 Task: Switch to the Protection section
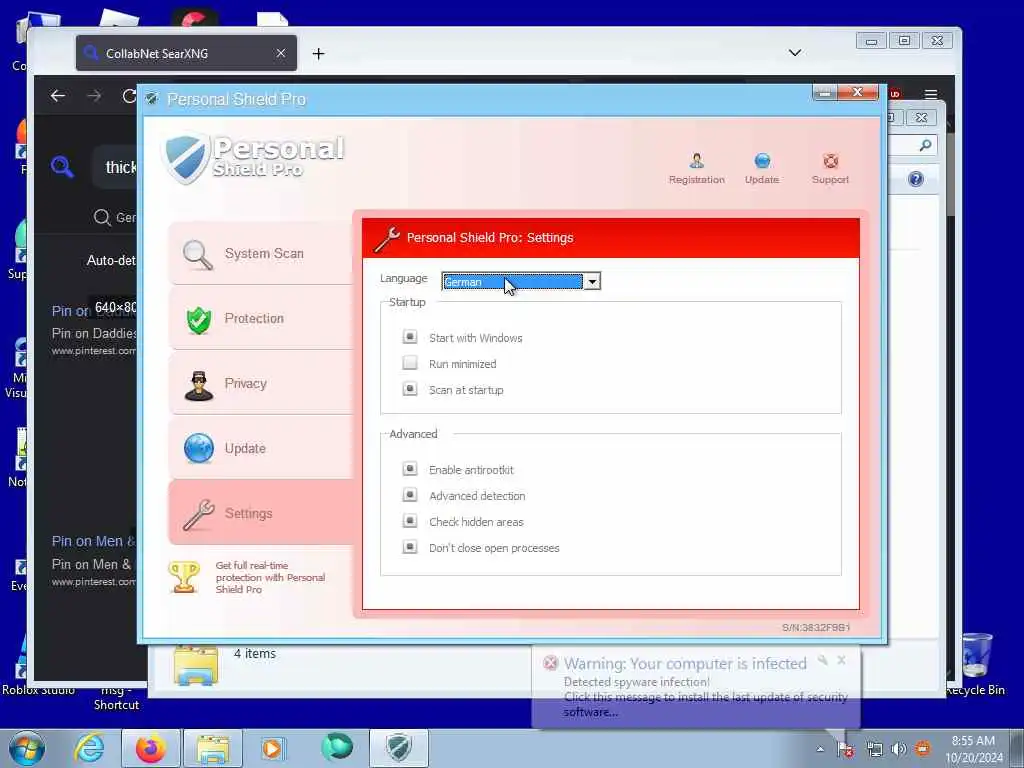[x=261, y=318]
